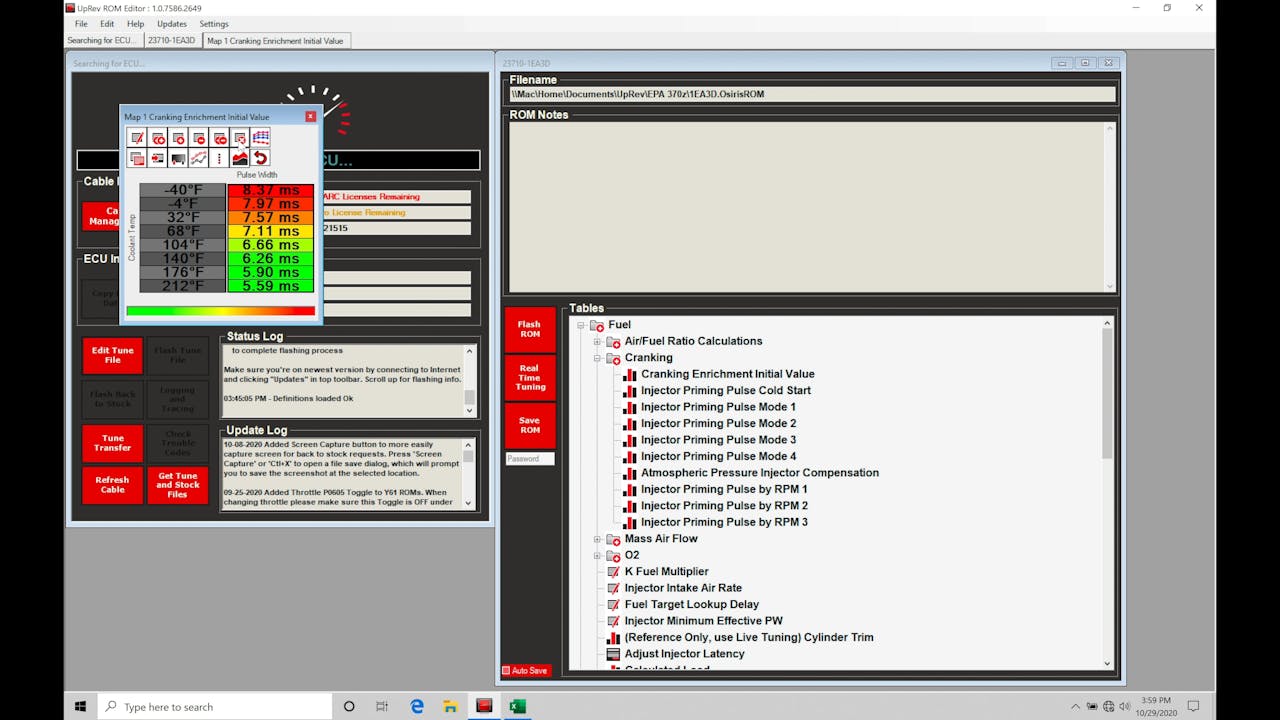The image size is (1280, 720).
Task: Expand the O2 tree node
Action: (x=597, y=555)
